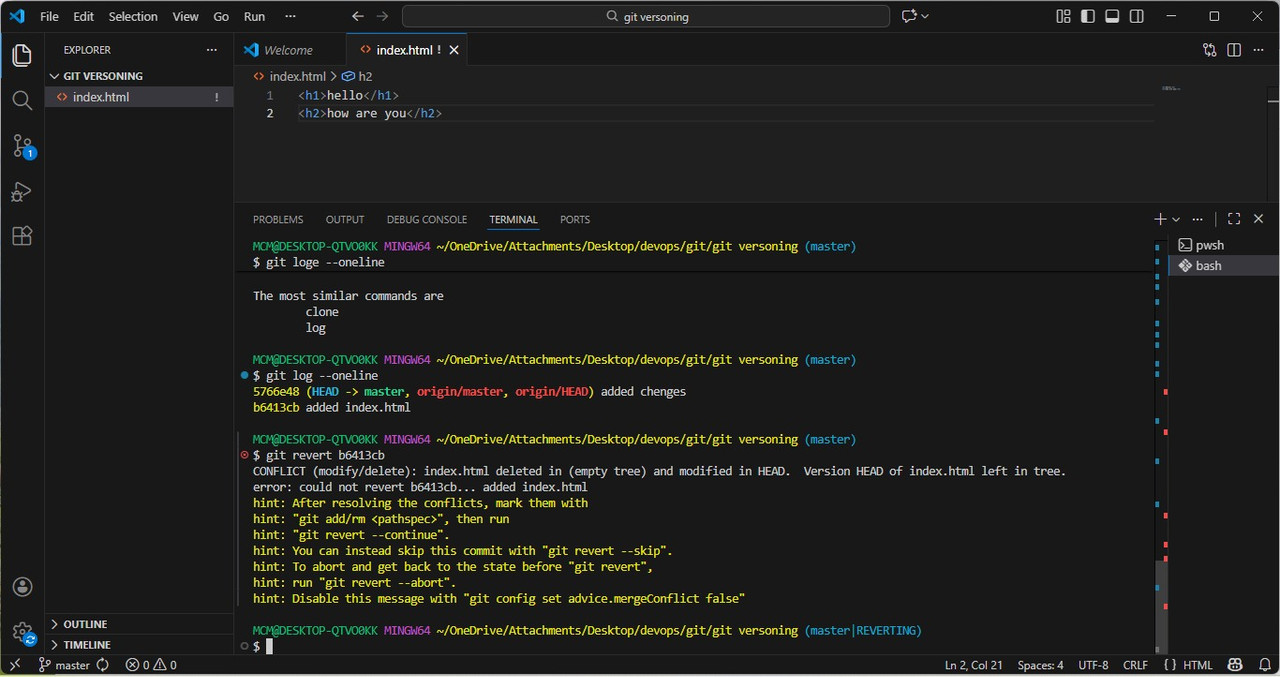Select the bash terminal instance
Image resolution: width=1280 pixels, height=677 pixels.
click(x=1223, y=265)
